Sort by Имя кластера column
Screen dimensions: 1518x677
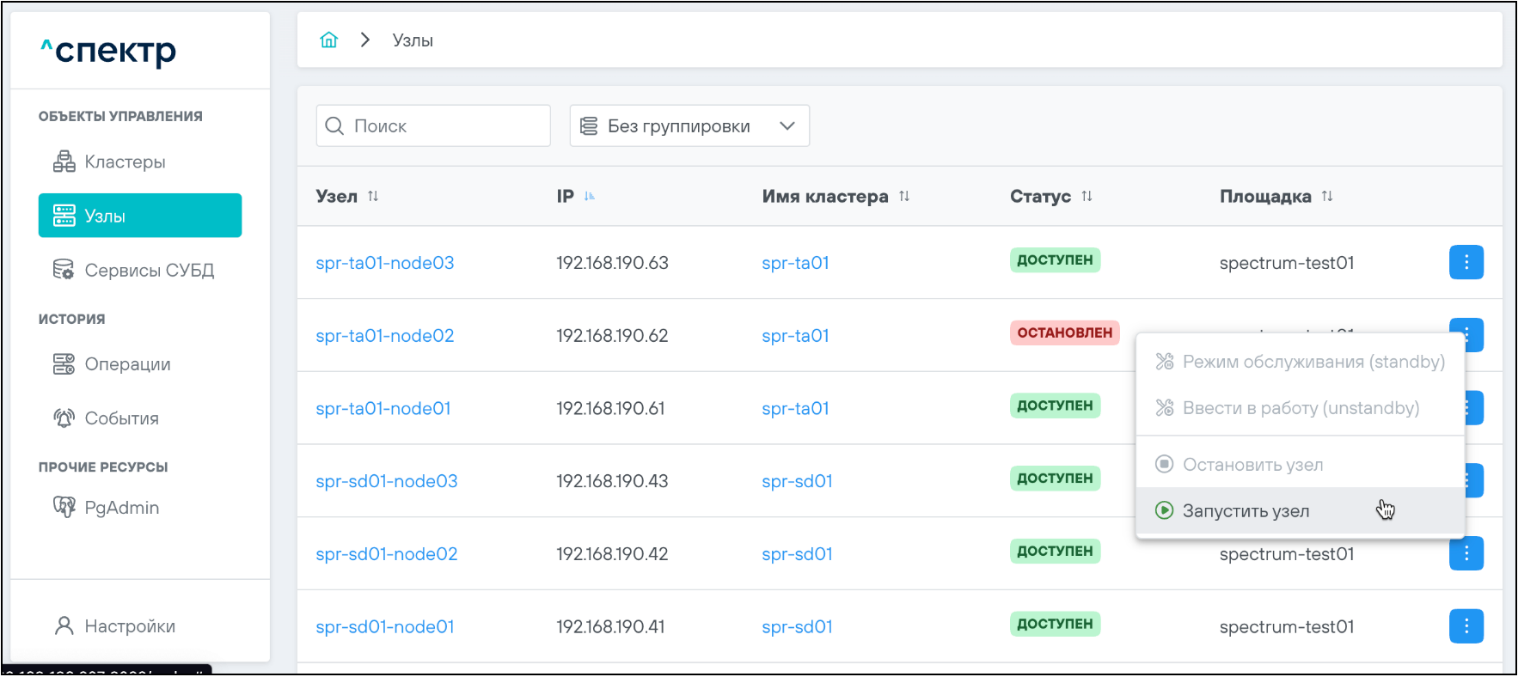tap(904, 197)
